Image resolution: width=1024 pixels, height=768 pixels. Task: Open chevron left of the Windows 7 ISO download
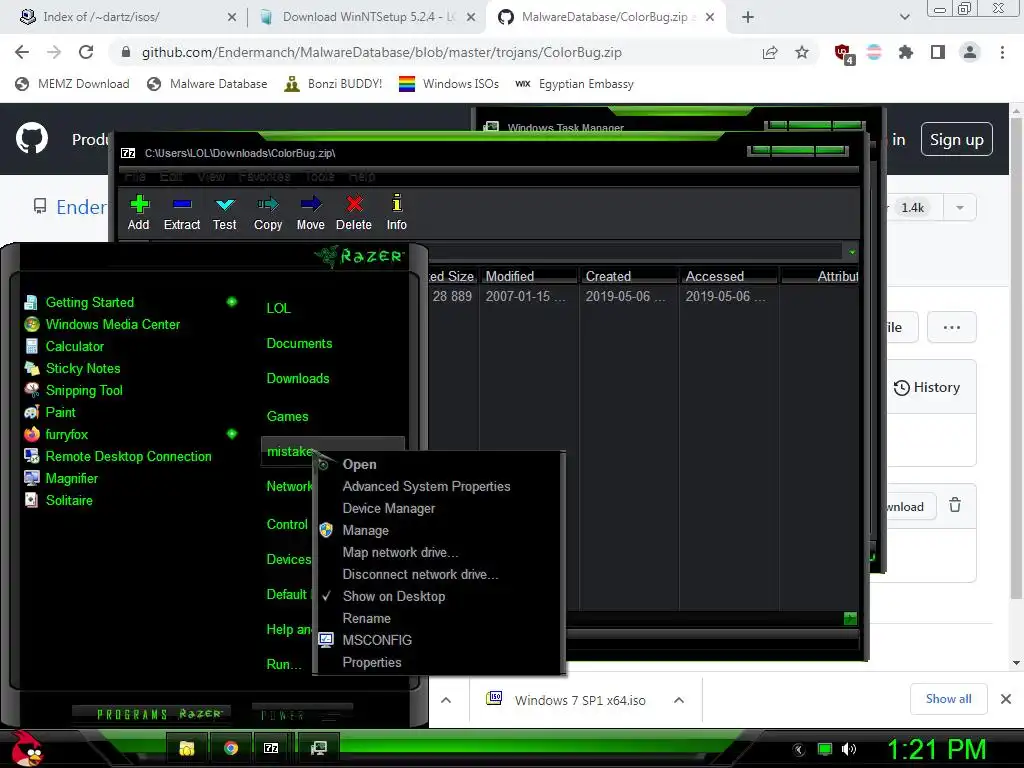point(446,700)
